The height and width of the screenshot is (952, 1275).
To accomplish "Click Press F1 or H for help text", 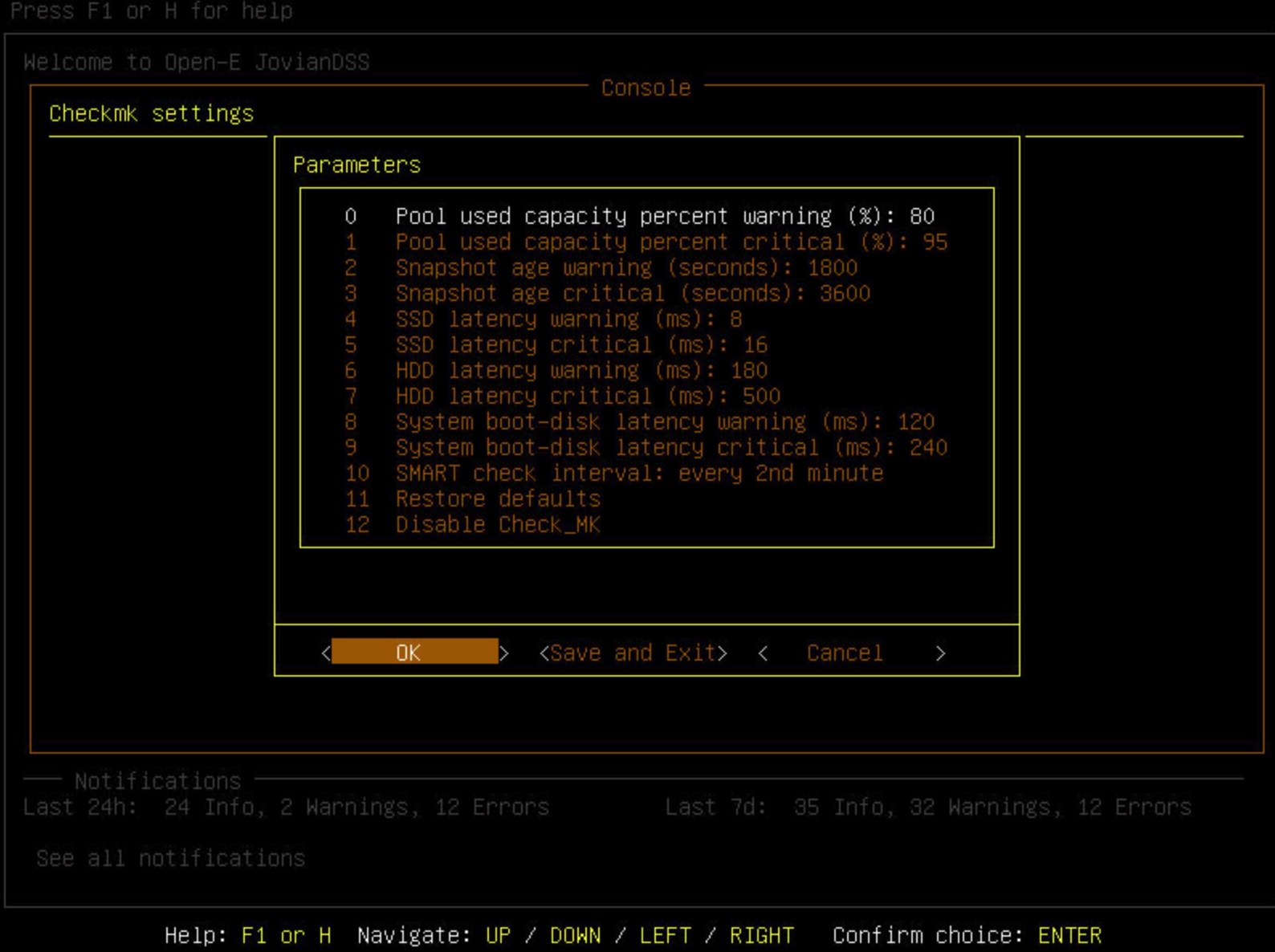I will coord(151,11).
